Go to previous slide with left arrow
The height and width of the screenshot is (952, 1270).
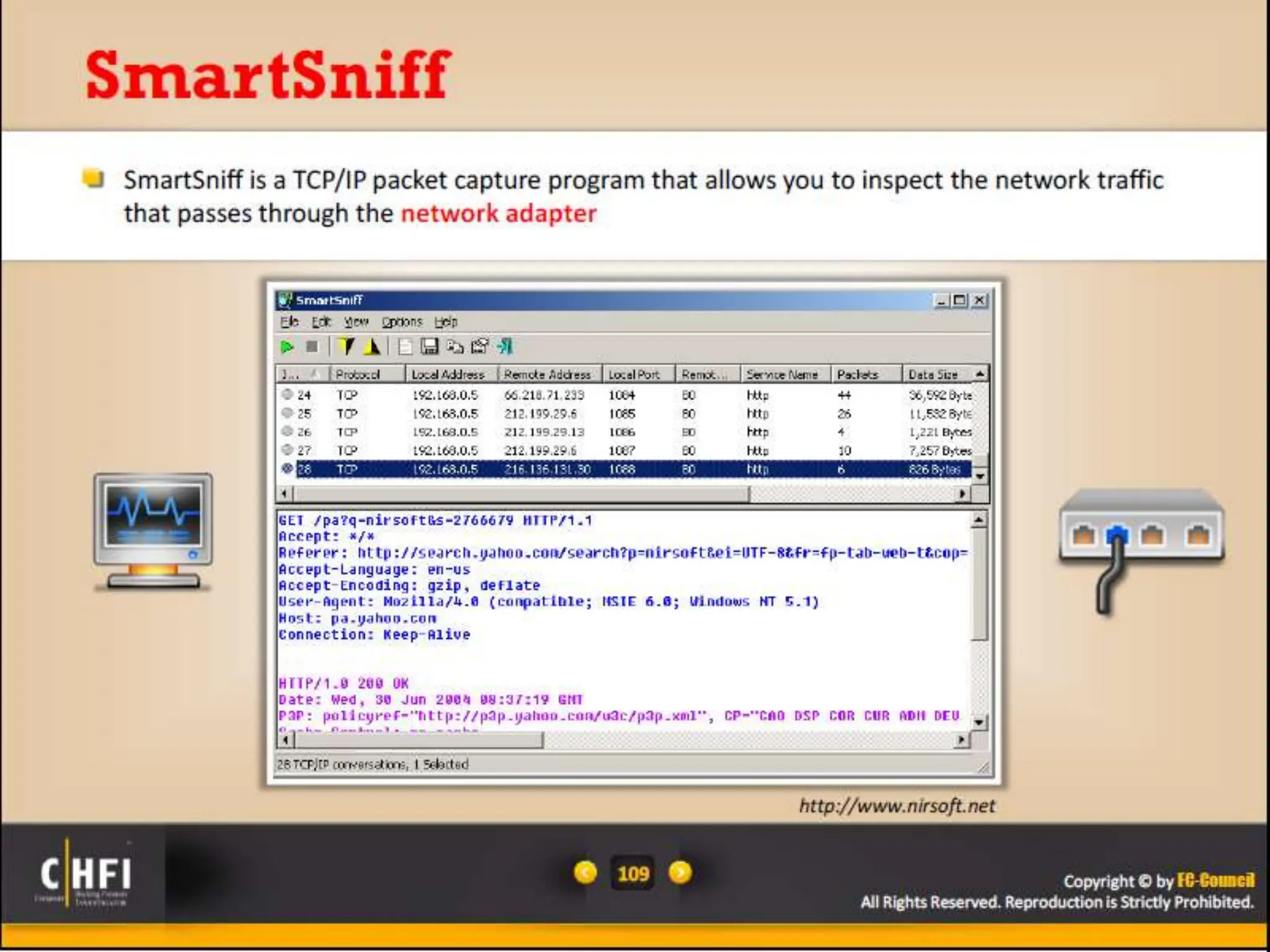[585, 873]
